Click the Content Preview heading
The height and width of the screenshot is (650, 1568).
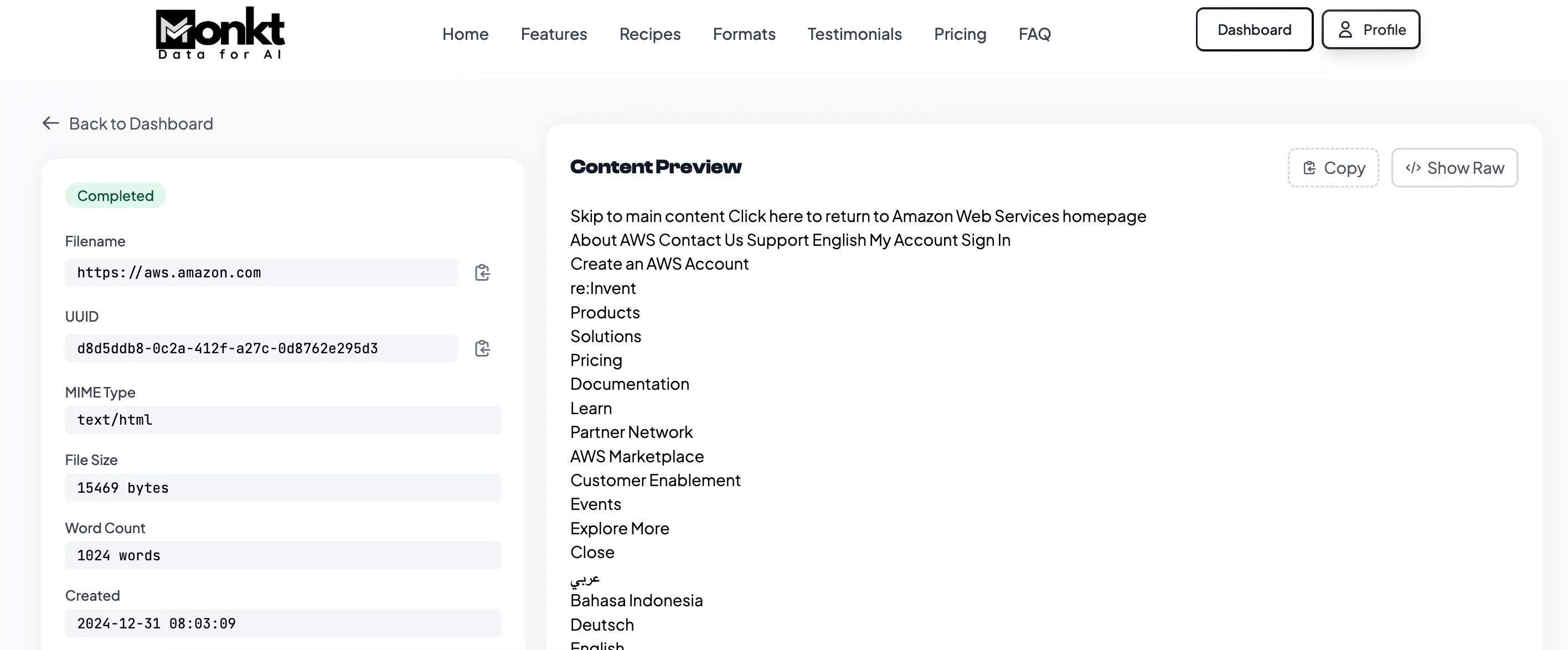click(656, 167)
